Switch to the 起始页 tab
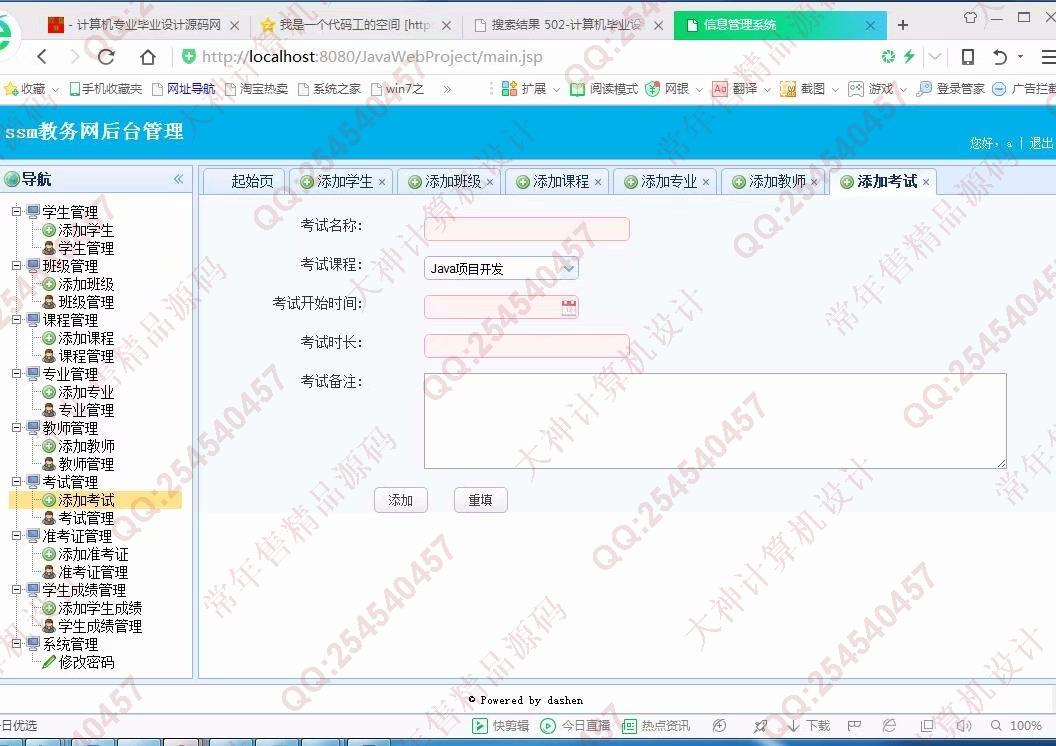Image resolution: width=1056 pixels, height=746 pixels. 244,182
